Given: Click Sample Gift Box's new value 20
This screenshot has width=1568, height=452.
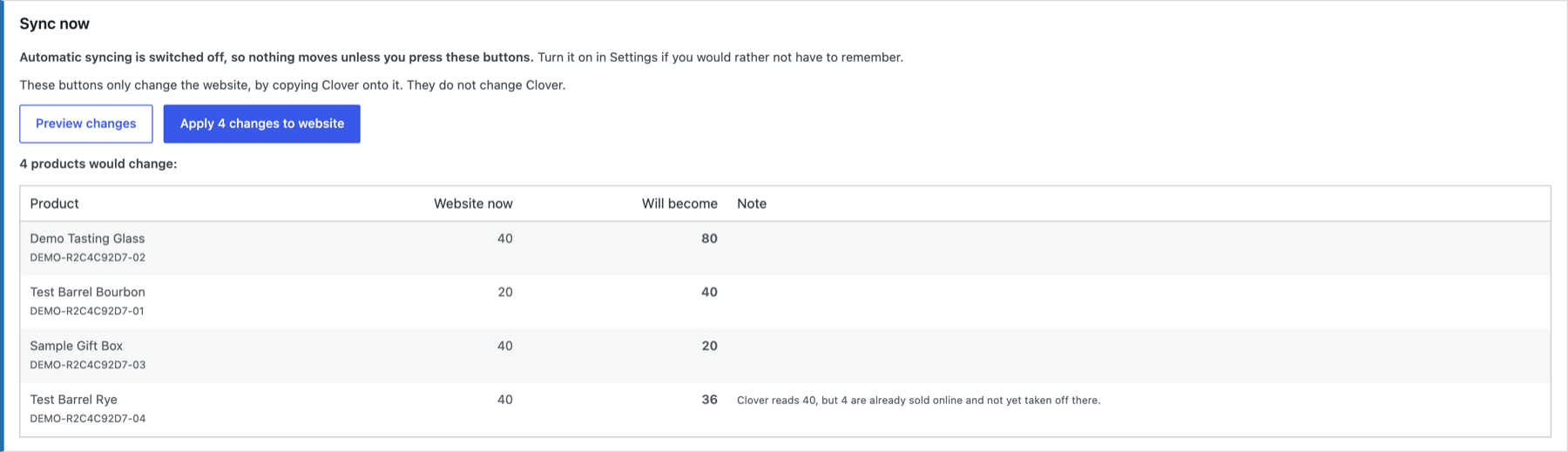Looking at the screenshot, I should pyautogui.click(x=709, y=346).
